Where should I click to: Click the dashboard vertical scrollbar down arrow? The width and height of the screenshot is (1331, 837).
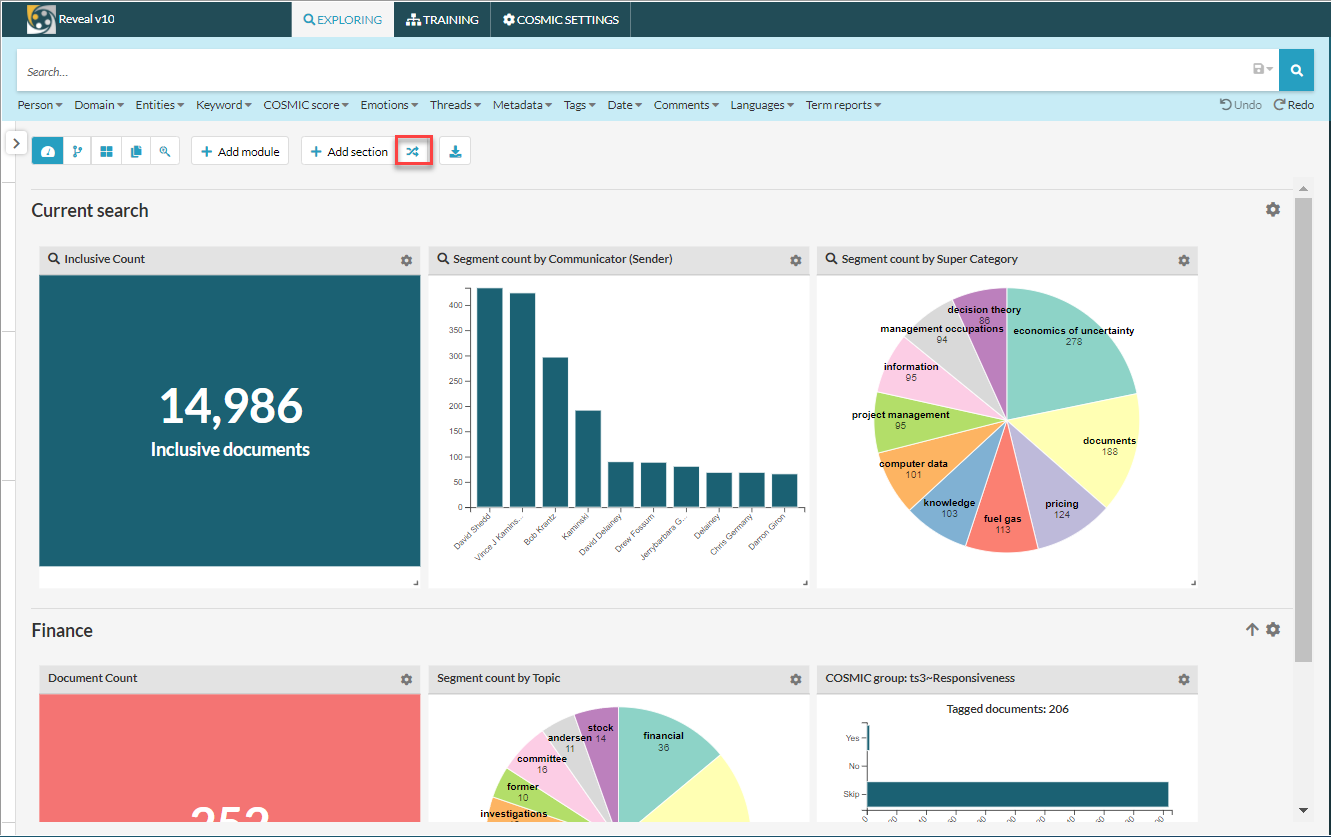pos(1303,810)
